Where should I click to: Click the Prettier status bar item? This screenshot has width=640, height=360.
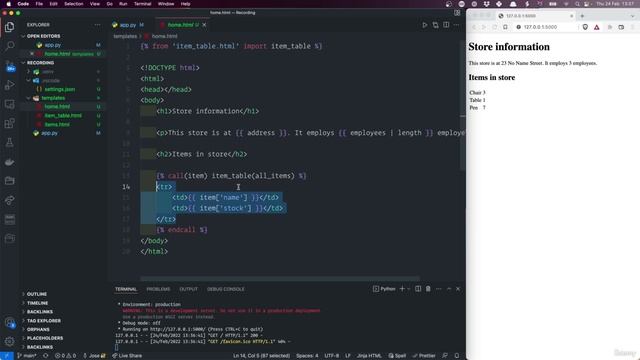(x=424, y=356)
